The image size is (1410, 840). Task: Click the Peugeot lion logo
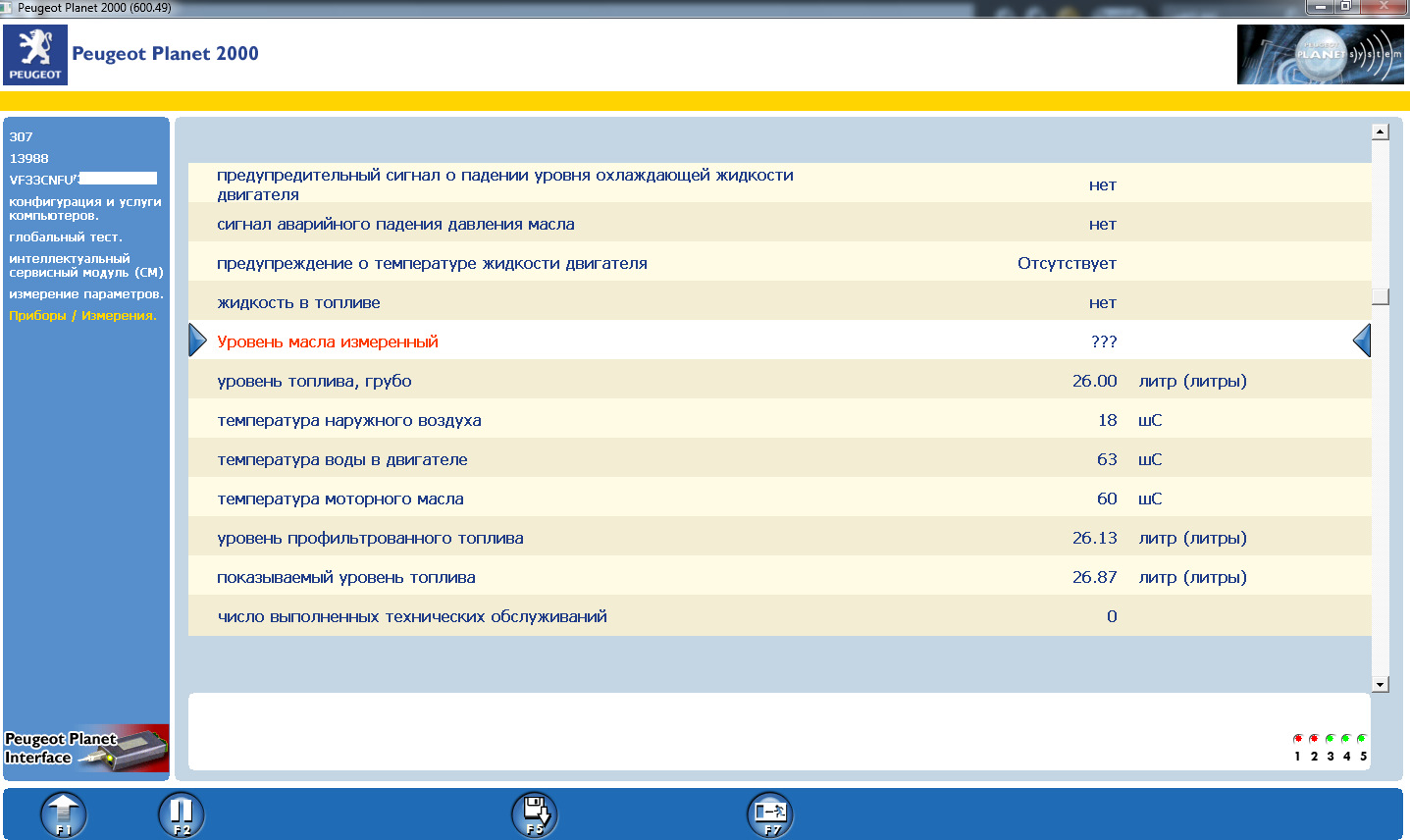pos(35,55)
